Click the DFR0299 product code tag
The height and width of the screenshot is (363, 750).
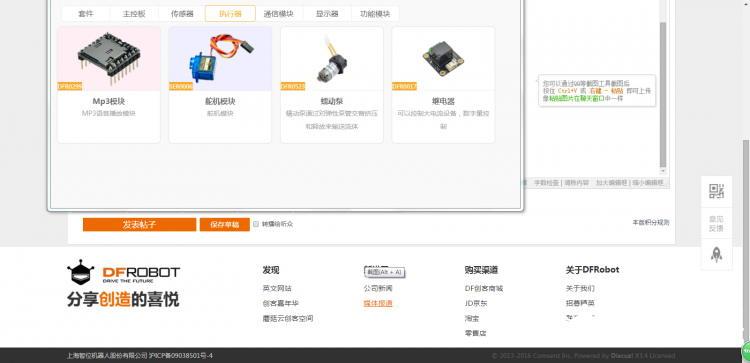click(x=70, y=87)
